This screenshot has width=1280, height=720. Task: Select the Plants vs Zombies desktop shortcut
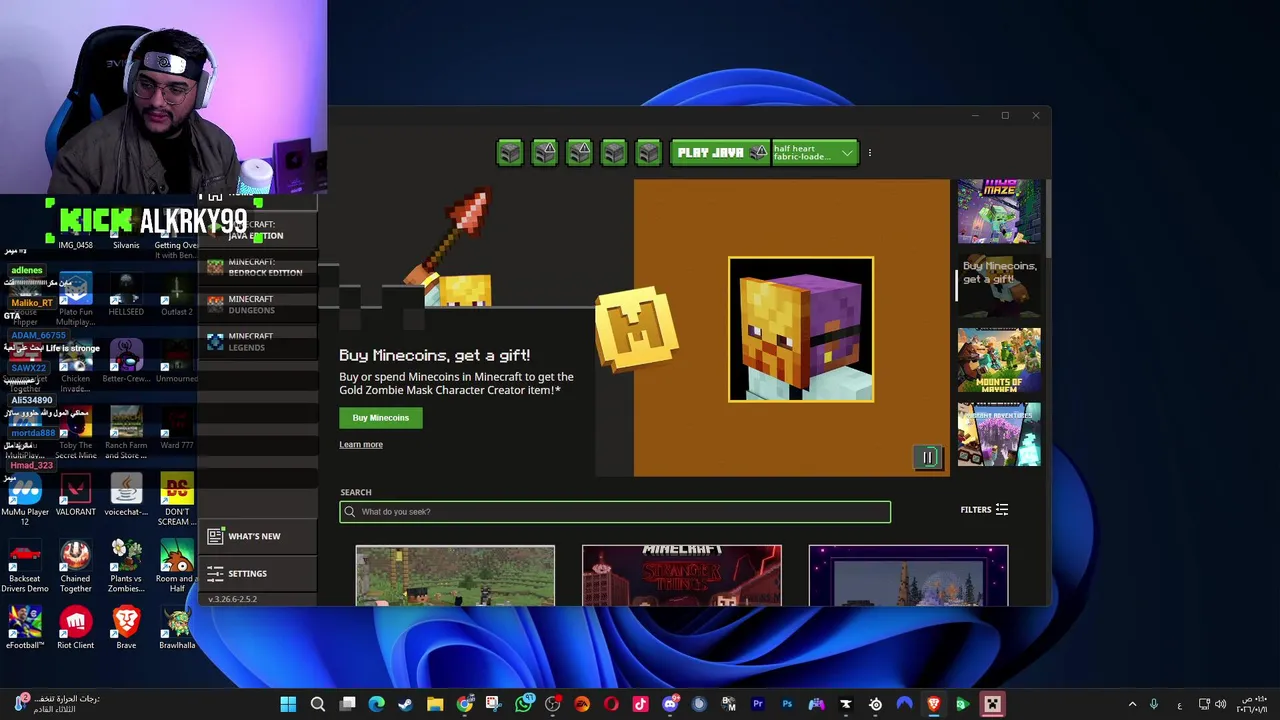pos(126,566)
